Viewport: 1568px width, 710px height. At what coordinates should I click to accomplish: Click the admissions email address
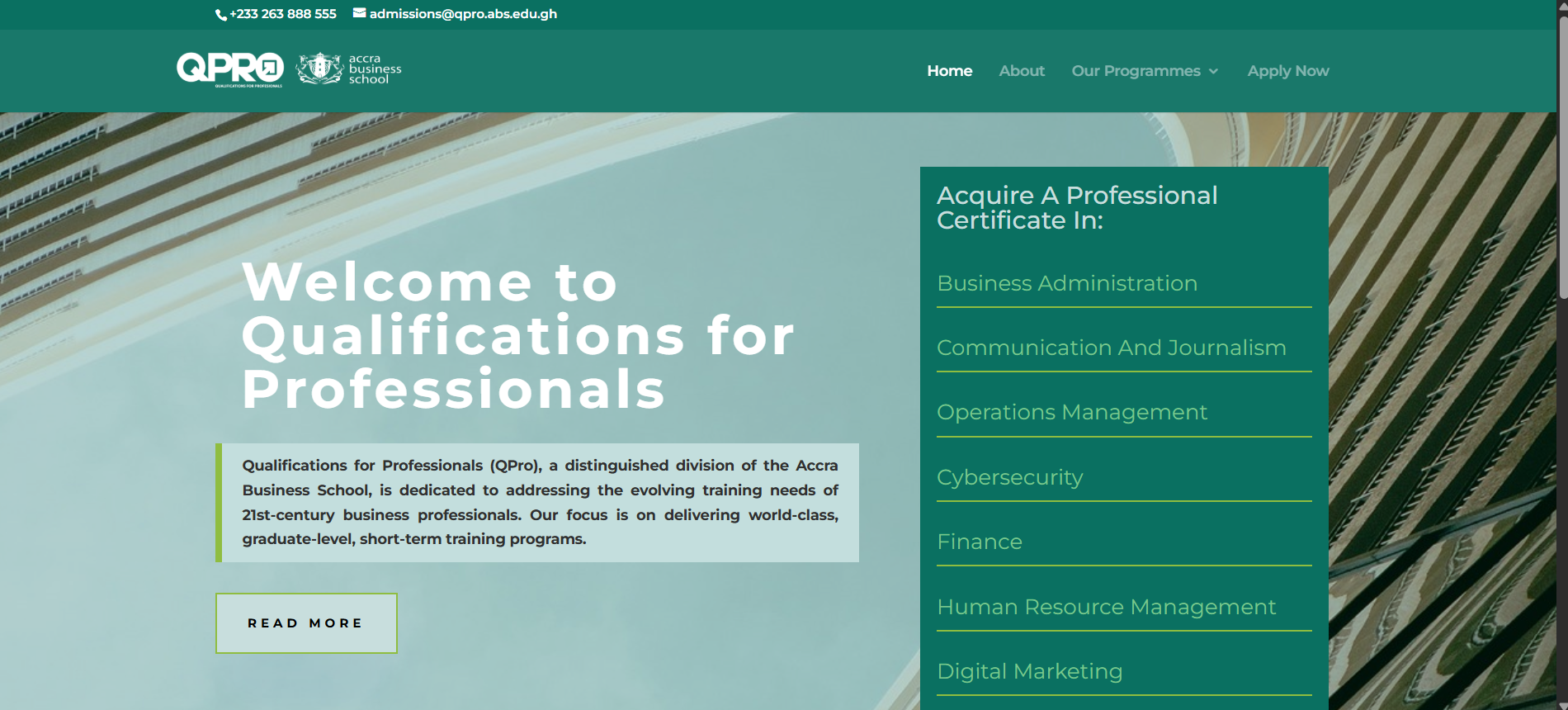coord(463,14)
